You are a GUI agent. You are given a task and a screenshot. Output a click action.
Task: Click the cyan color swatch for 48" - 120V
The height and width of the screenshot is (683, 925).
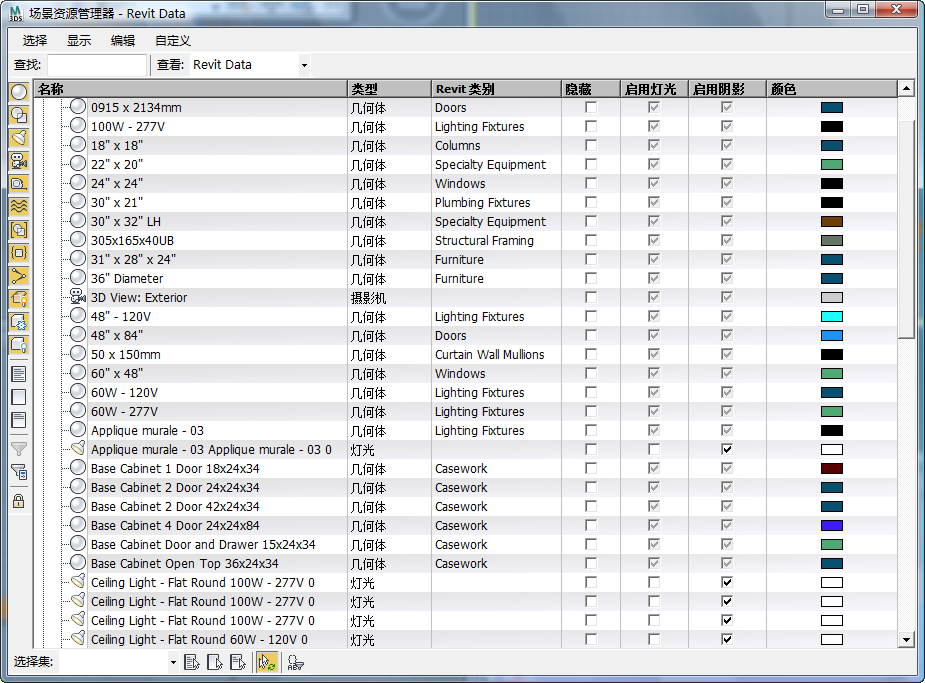[x=832, y=317]
